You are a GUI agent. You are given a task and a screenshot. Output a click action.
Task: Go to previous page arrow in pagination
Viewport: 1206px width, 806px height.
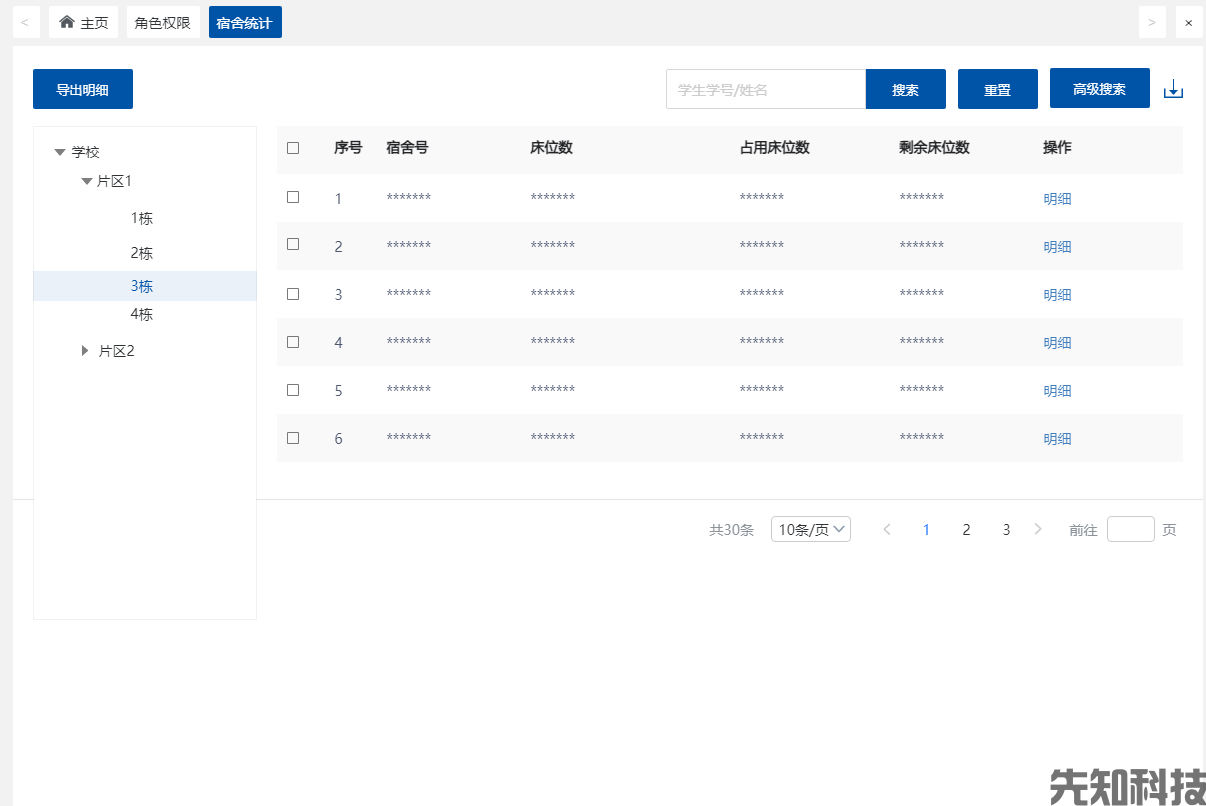pyautogui.click(x=887, y=529)
